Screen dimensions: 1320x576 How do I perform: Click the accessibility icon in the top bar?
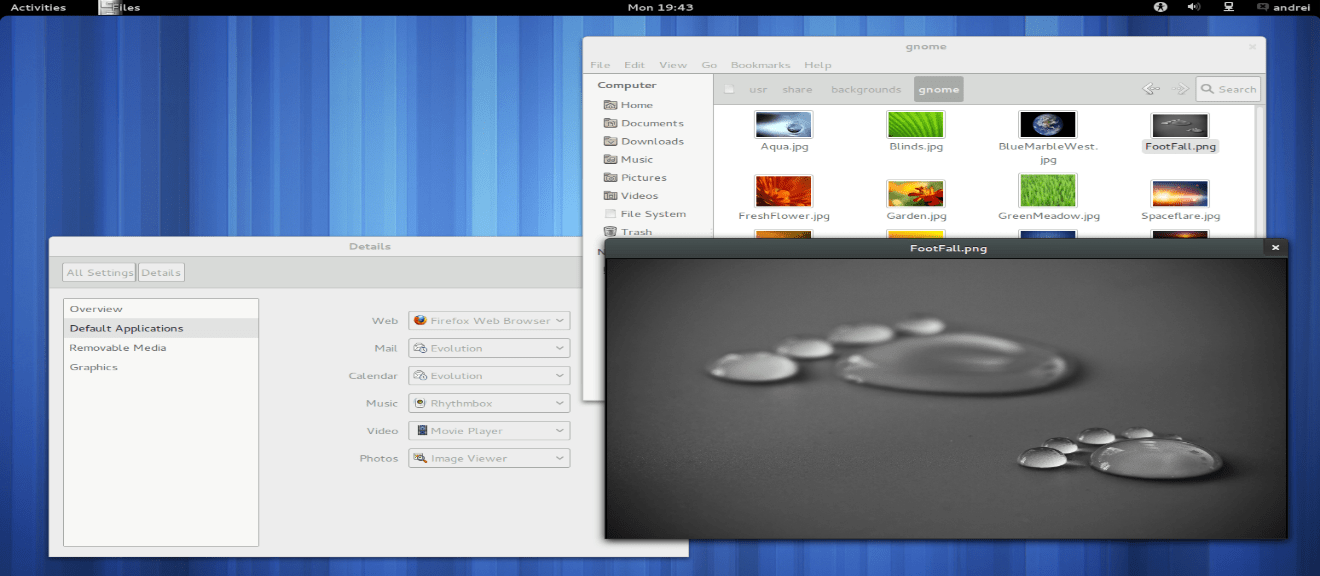[x=1160, y=7]
